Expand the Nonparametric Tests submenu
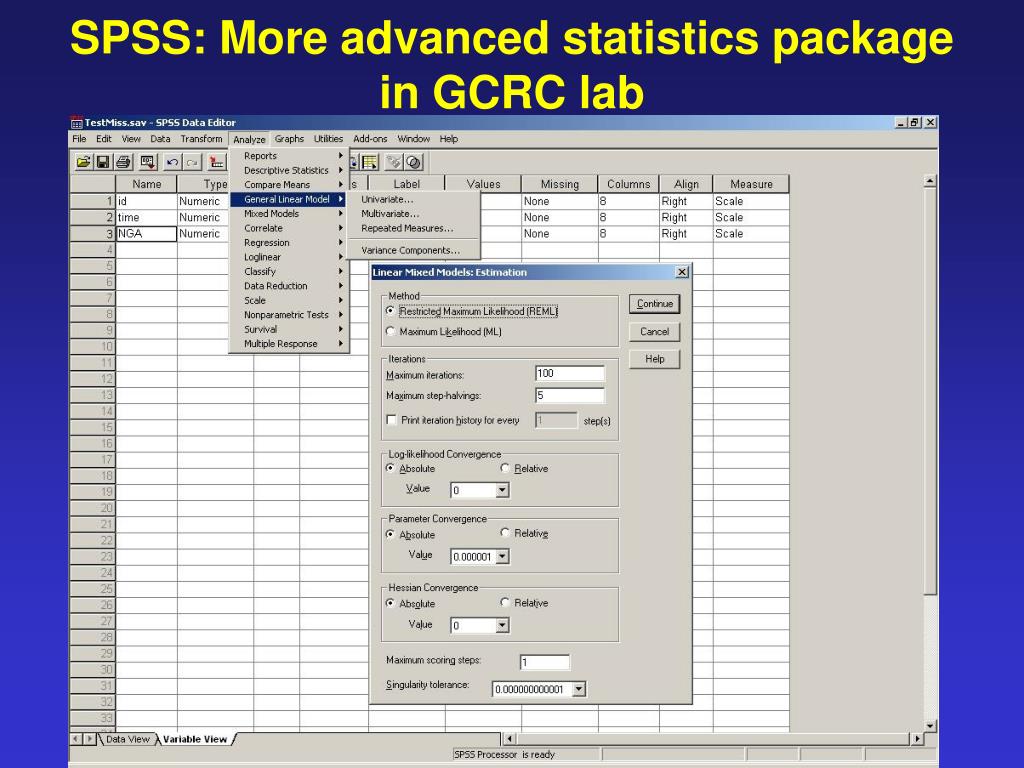 pyautogui.click(x=289, y=314)
